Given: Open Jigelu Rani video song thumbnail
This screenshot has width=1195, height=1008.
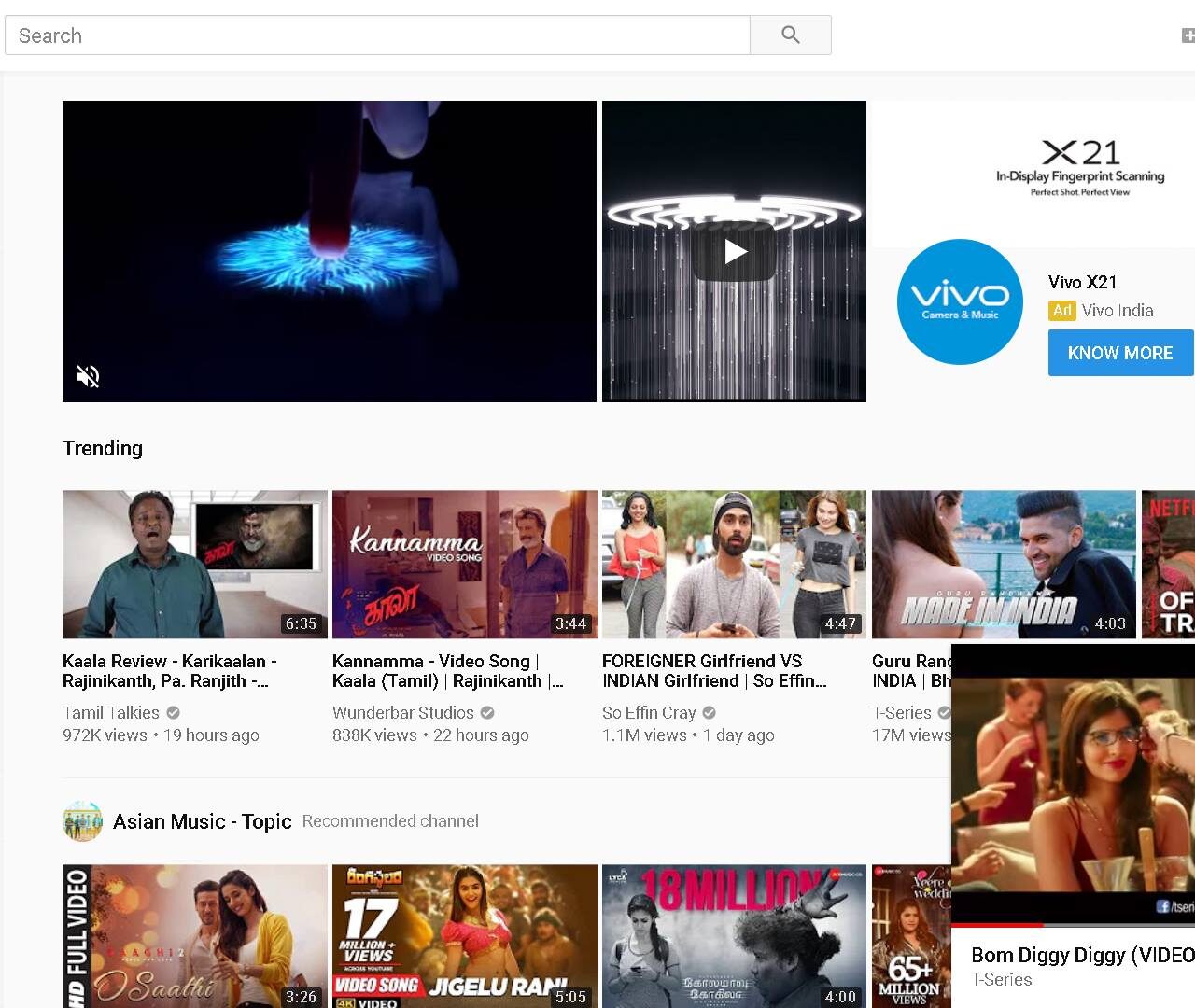Looking at the screenshot, I should [x=465, y=936].
